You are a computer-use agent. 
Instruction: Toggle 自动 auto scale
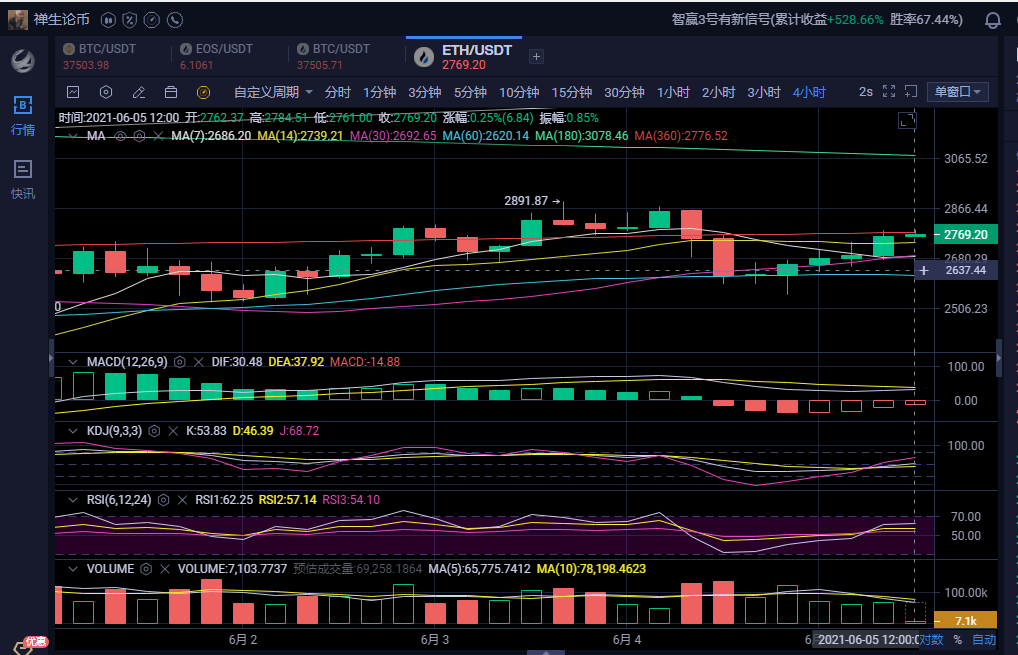(x=984, y=639)
